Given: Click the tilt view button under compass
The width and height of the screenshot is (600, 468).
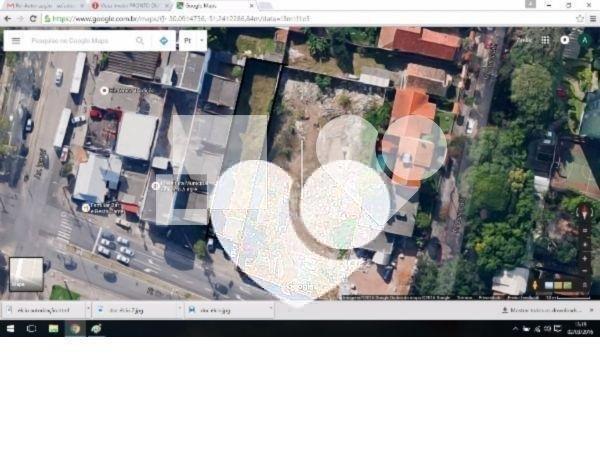Looking at the screenshot, I should [x=585, y=231].
